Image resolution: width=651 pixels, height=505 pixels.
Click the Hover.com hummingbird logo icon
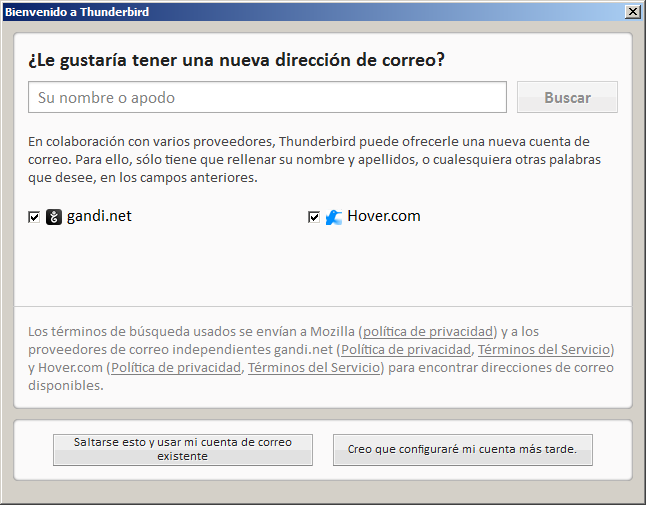(333, 217)
